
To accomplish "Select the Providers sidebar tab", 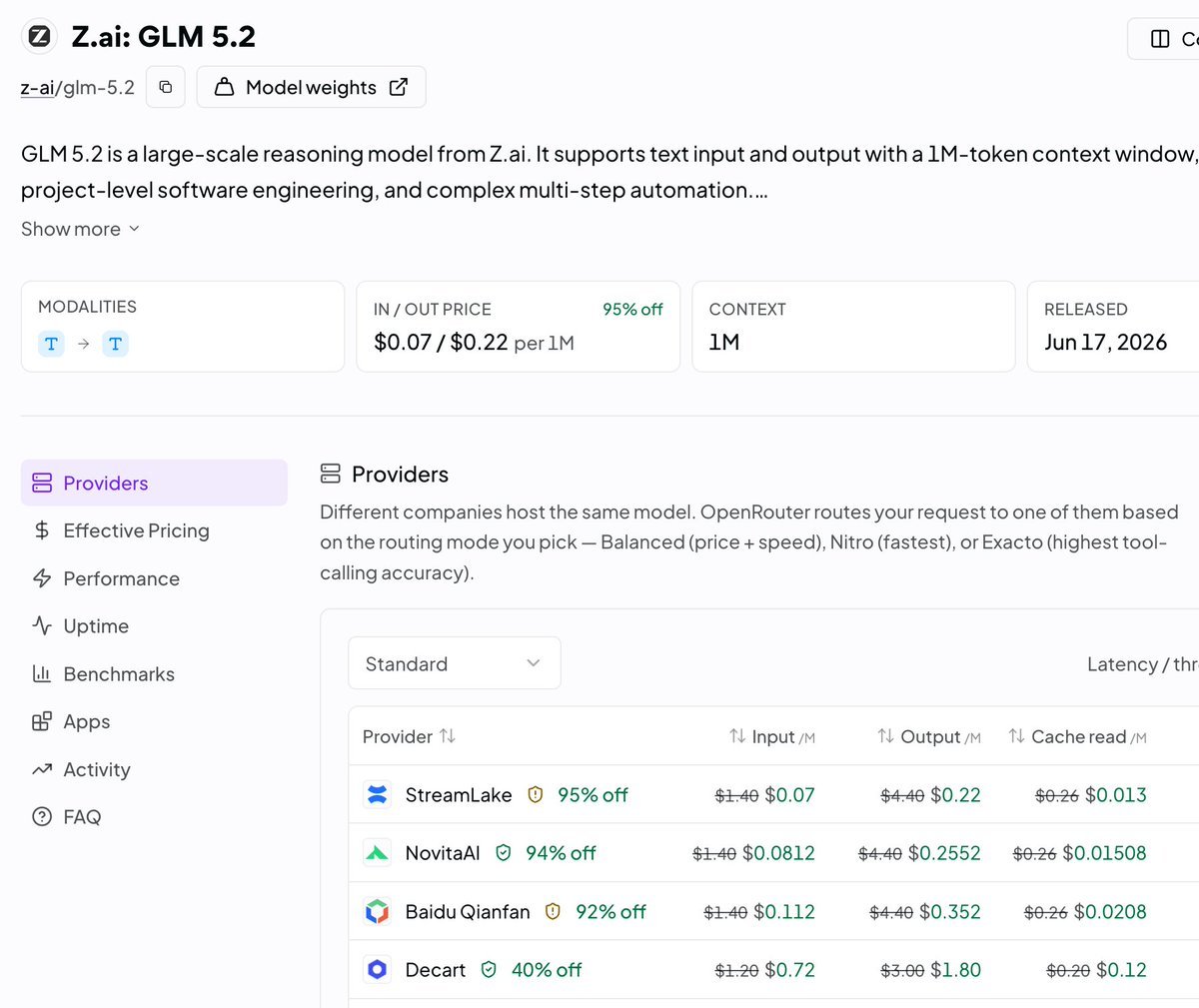I will click(154, 483).
